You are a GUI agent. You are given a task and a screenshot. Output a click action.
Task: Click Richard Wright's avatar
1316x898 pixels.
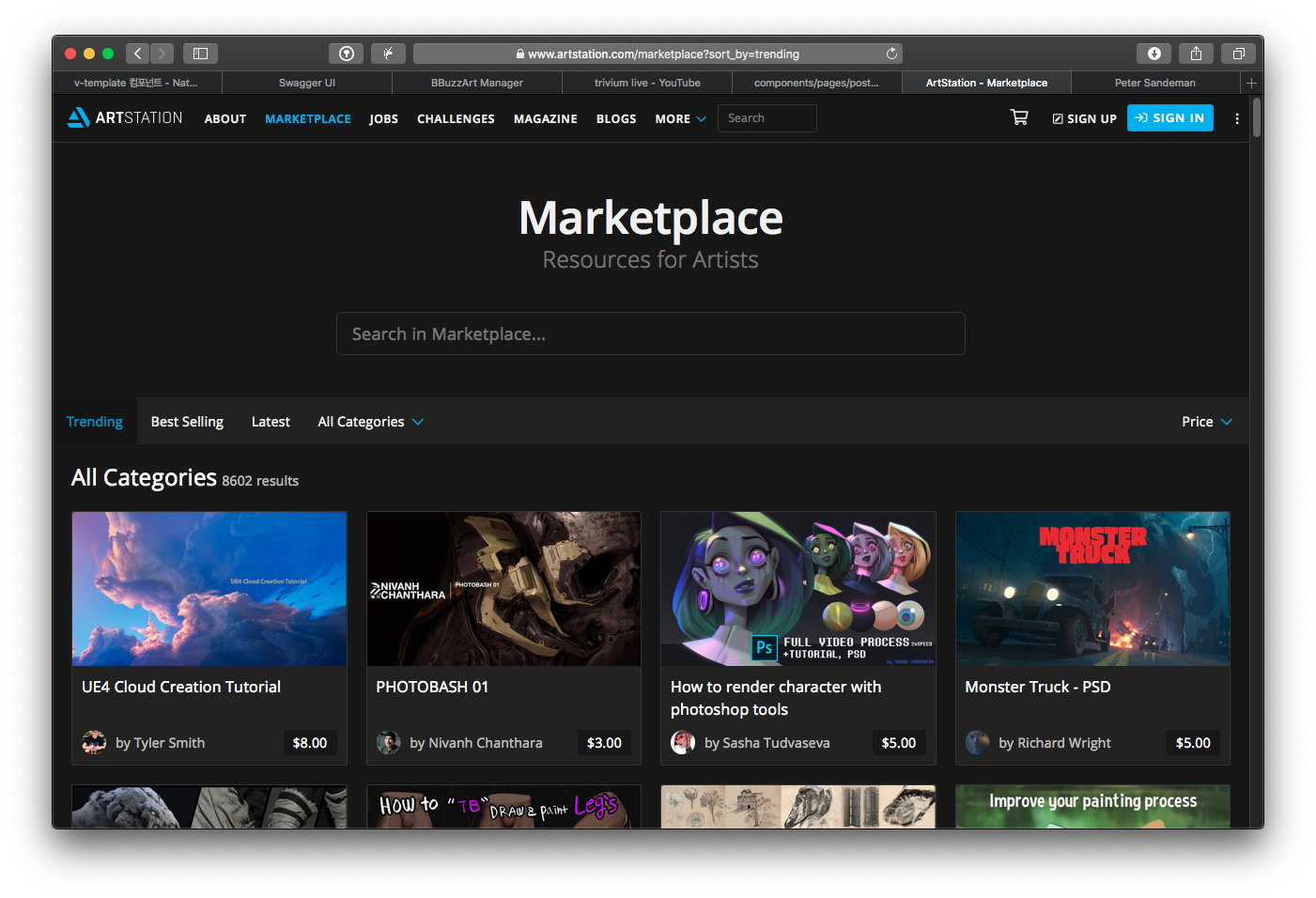pyautogui.click(x=977, y=742)
